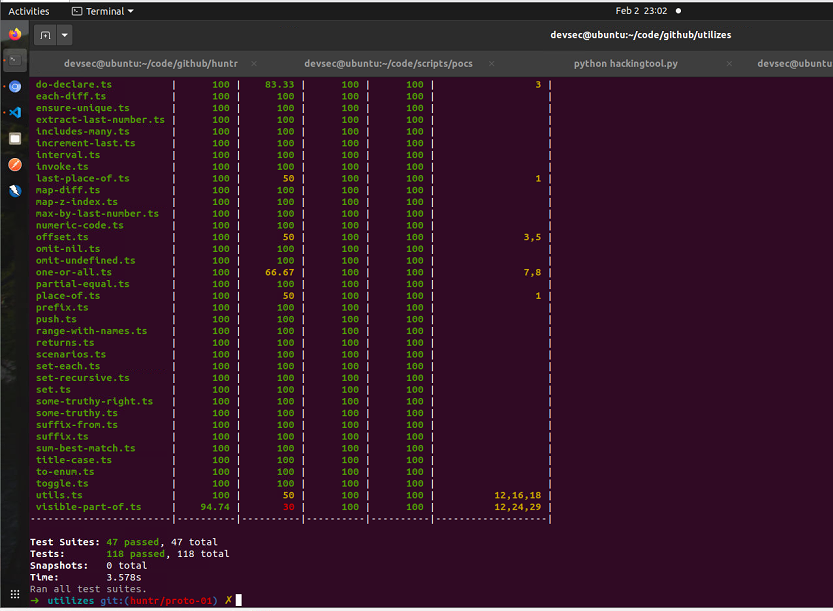The height and width of the screenshot is (611, 833).
Task: Click the ensure-unique.ts file name
Action: [x=82, y=108]
